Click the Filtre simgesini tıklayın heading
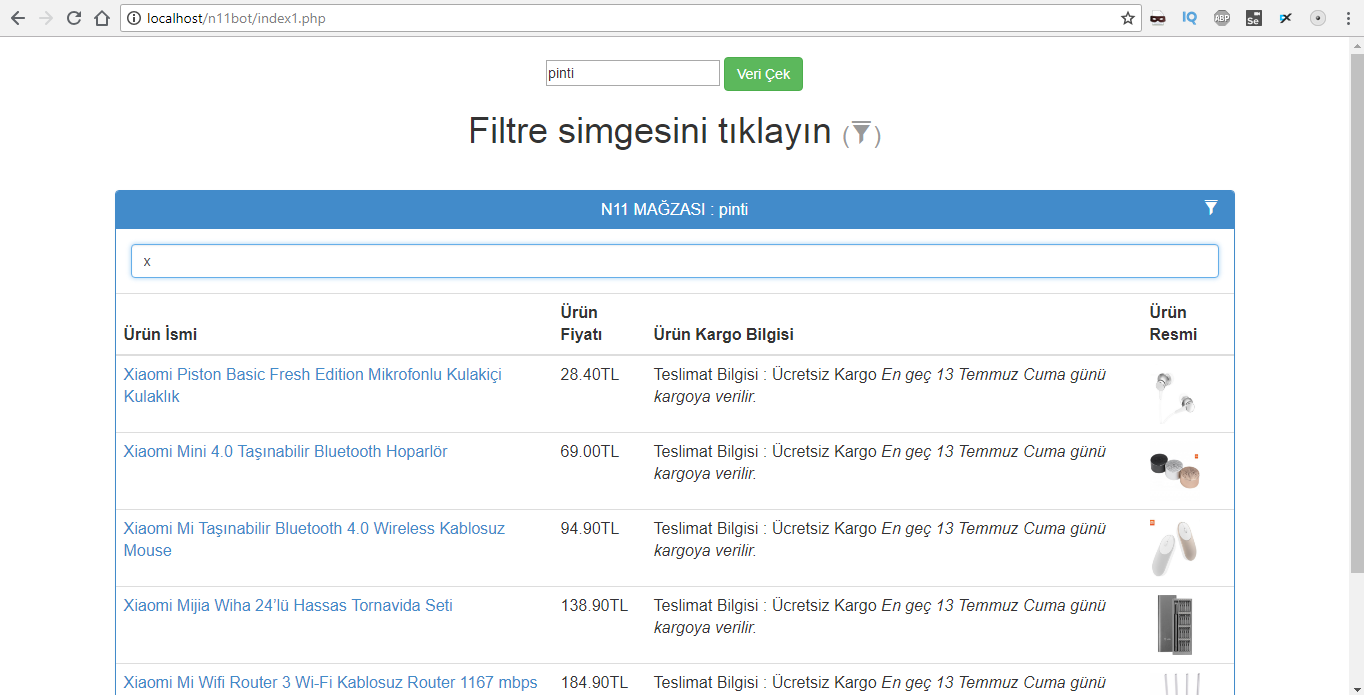 pos(650,131)
